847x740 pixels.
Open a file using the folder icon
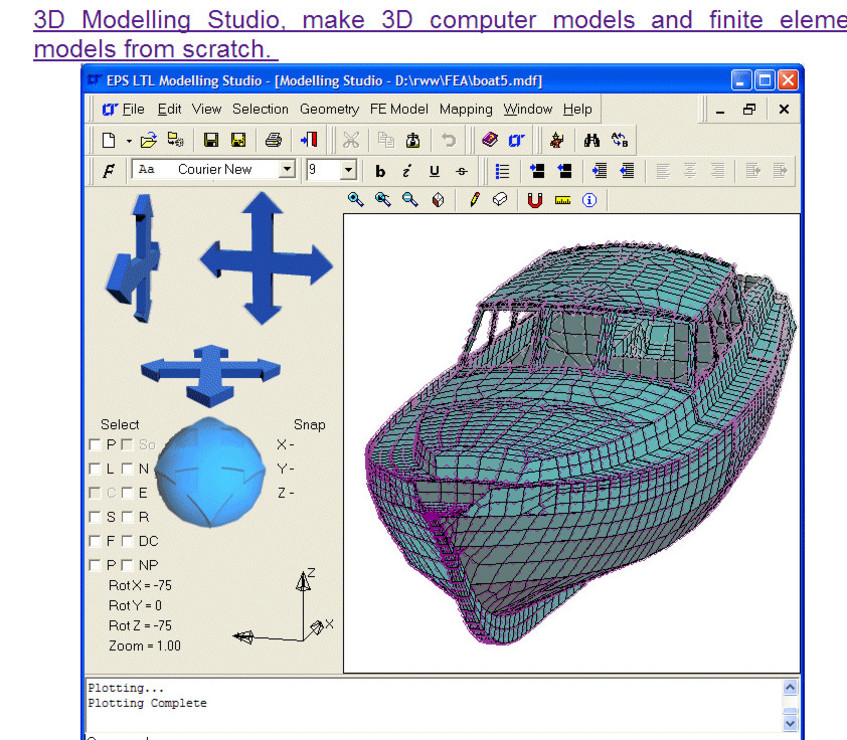(148, 140)
